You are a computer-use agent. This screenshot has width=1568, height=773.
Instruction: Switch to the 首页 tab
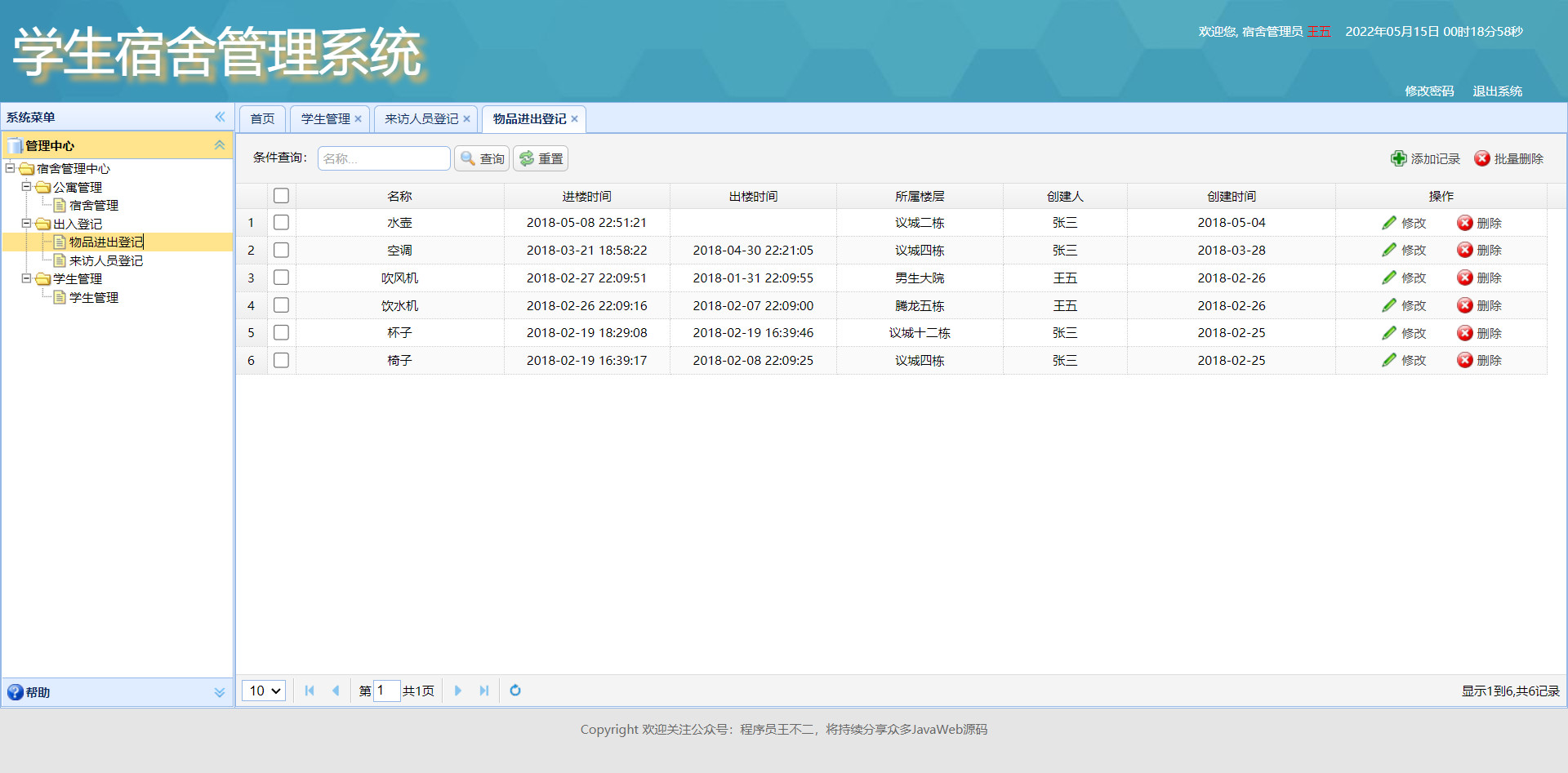click(261, 118)
